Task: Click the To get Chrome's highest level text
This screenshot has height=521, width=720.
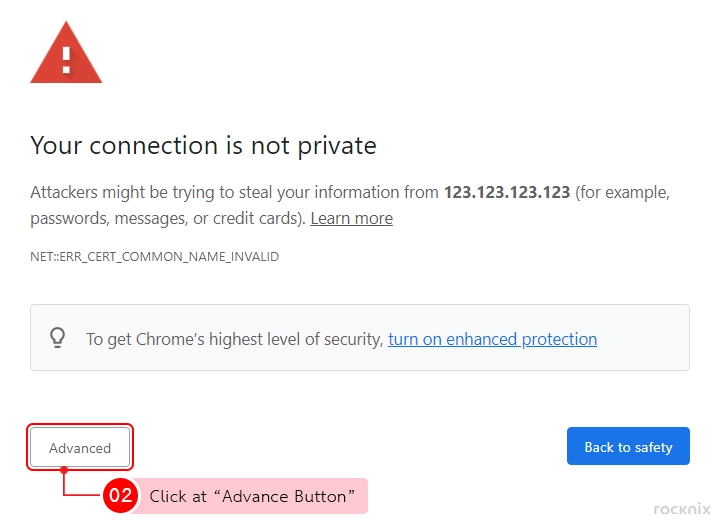Action: tap(235, 339)
